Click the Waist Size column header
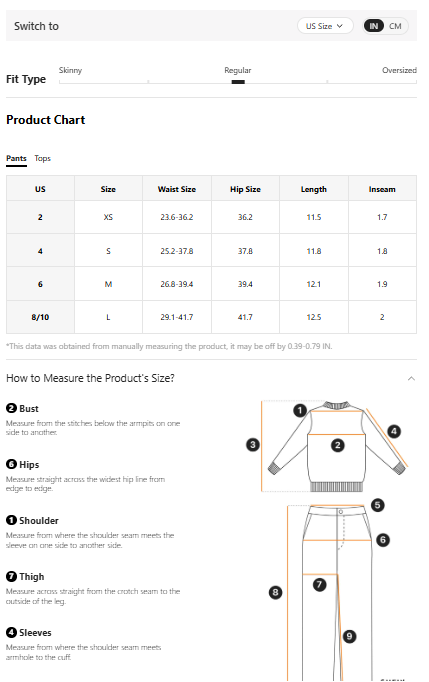429x682 pixels. click(x=177, y=189)
